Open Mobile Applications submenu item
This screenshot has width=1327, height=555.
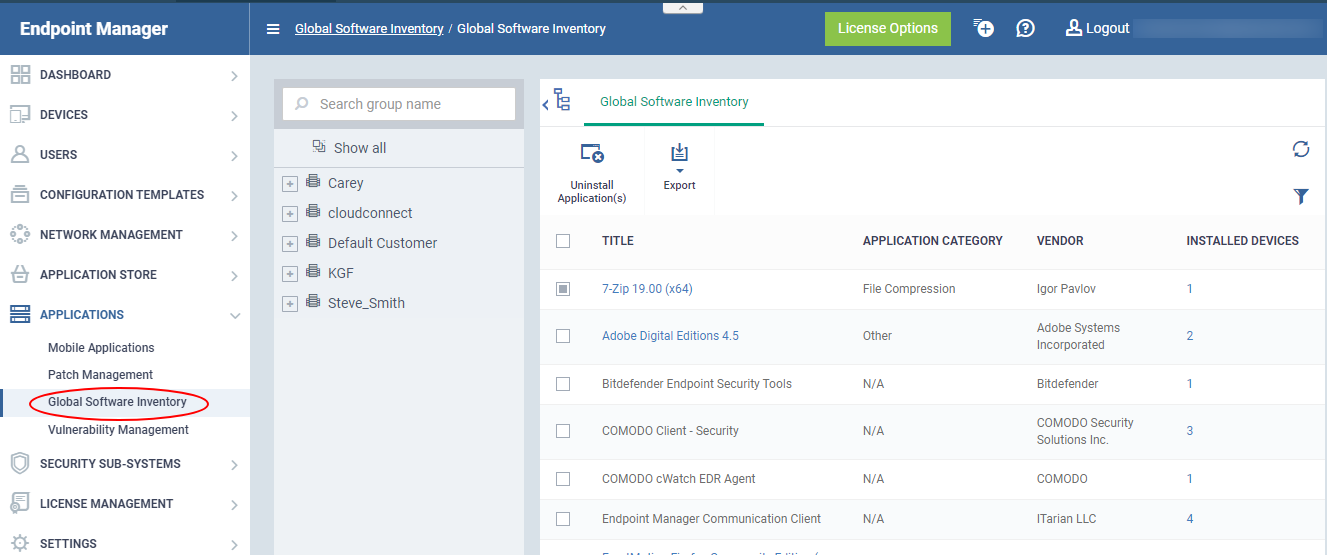click(101, 348)
